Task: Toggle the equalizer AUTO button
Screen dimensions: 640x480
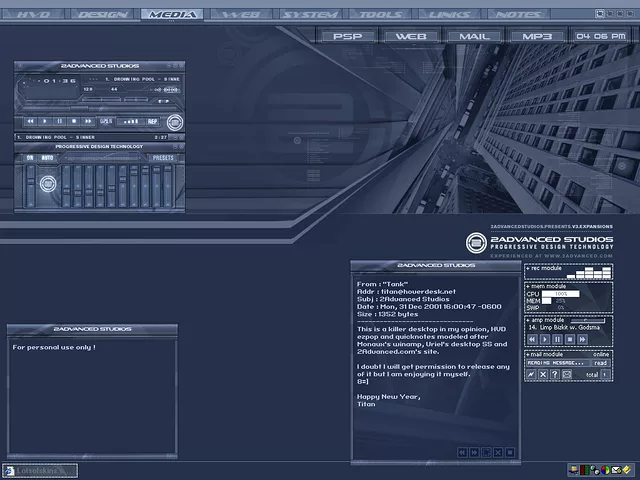Action: click(x=46, y=158)
